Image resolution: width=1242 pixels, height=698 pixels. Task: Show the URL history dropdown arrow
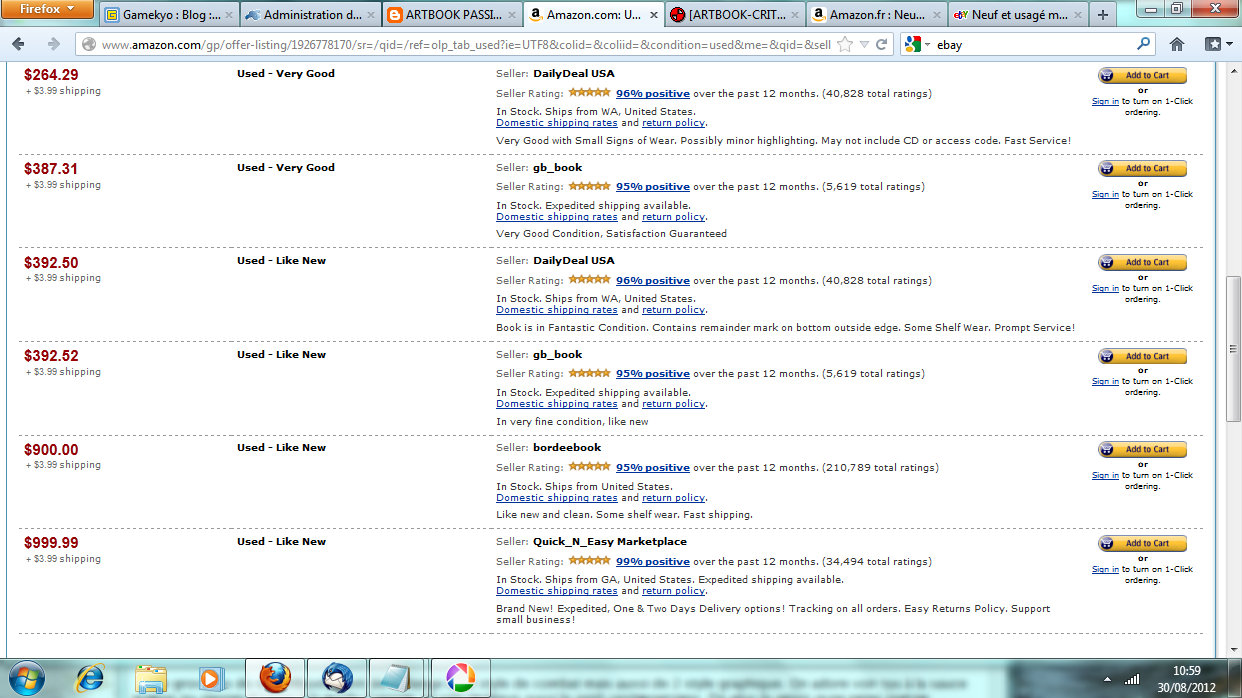click(x=865, y=45)
